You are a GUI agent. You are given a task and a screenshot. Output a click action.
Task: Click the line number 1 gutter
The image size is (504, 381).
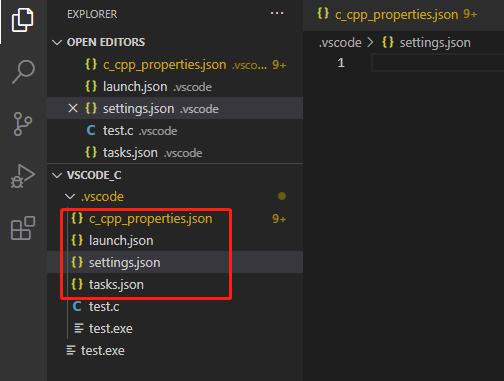coord(341,63)
